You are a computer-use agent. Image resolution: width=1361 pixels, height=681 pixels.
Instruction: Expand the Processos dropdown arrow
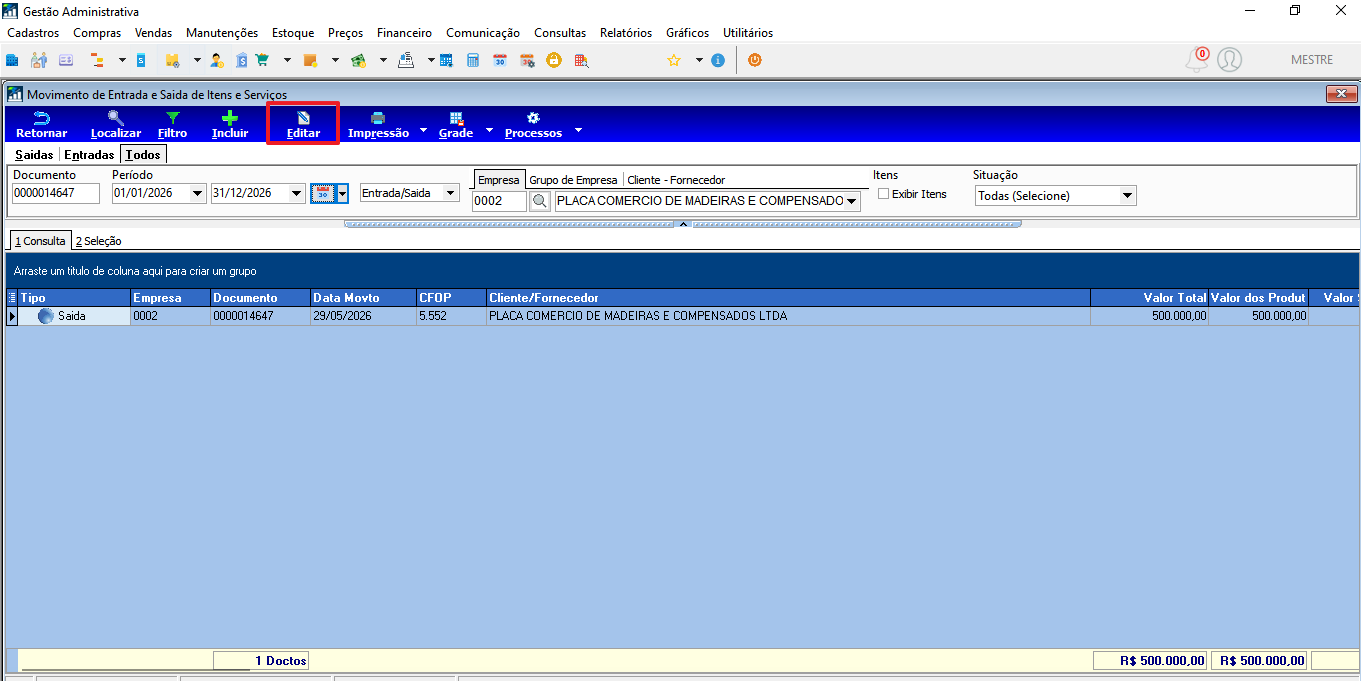(578, 131)
